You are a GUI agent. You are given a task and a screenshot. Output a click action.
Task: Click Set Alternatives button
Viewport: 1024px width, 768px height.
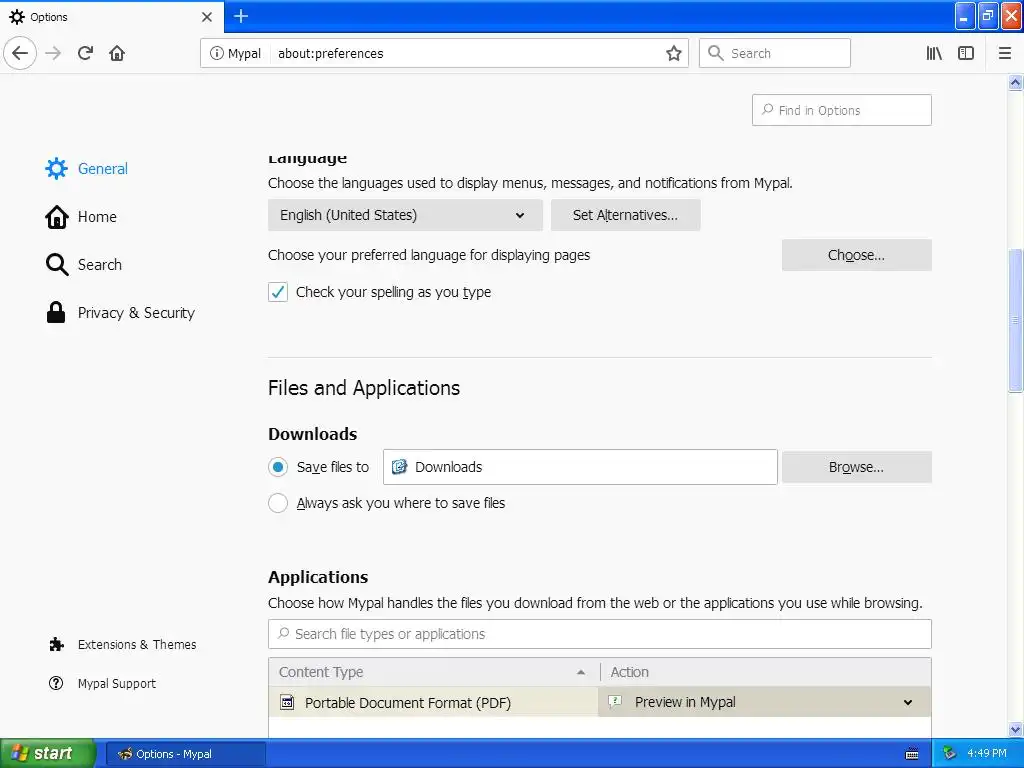click(625, 215)
